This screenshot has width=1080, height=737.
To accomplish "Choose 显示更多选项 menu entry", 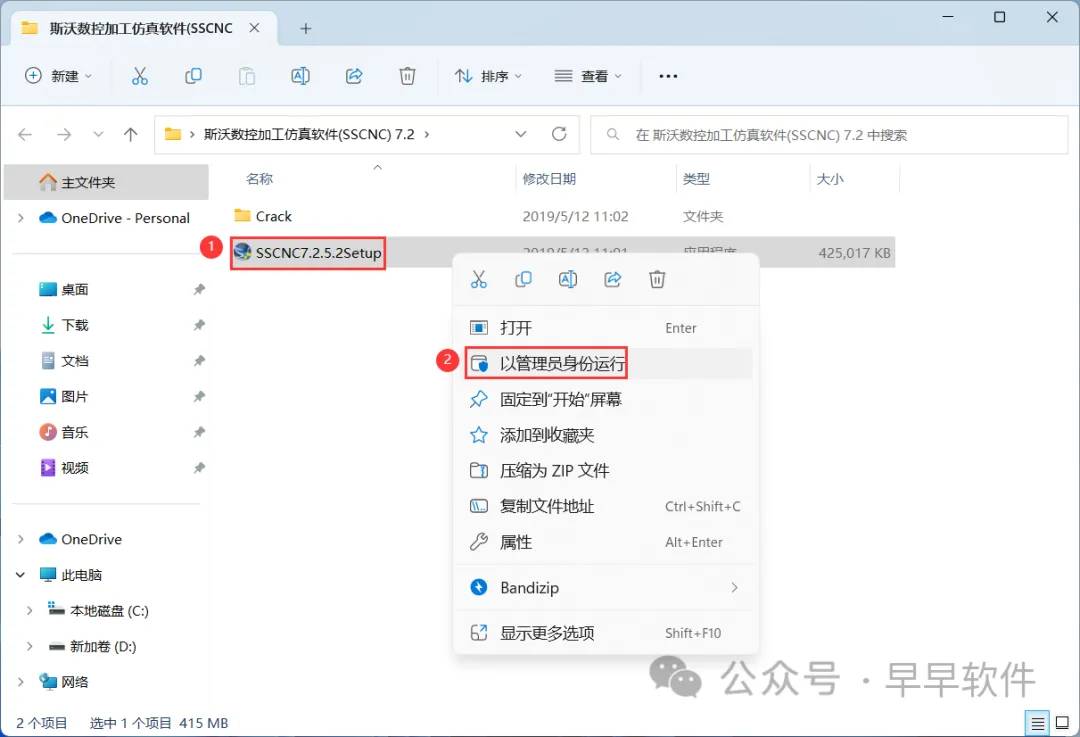I will click(x=605, y=633).
